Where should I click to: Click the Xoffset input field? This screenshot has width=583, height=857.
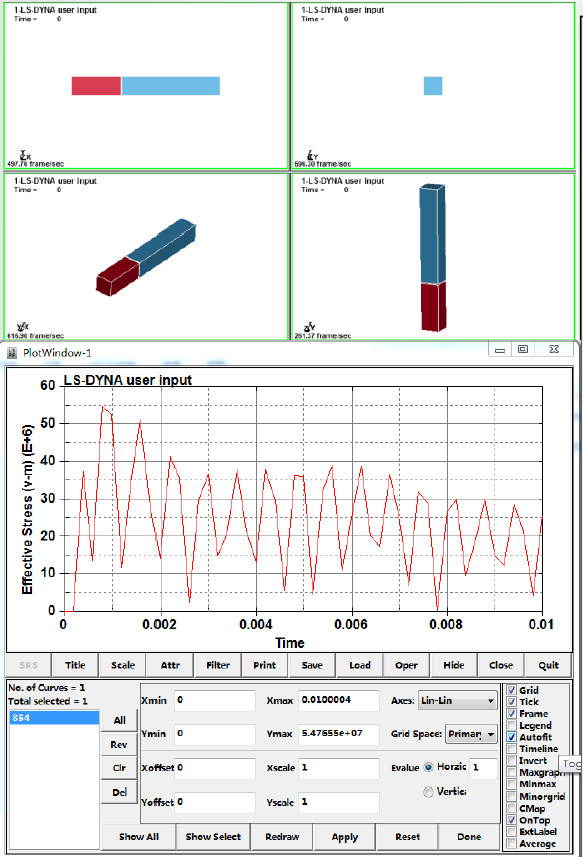pos(215,768)
